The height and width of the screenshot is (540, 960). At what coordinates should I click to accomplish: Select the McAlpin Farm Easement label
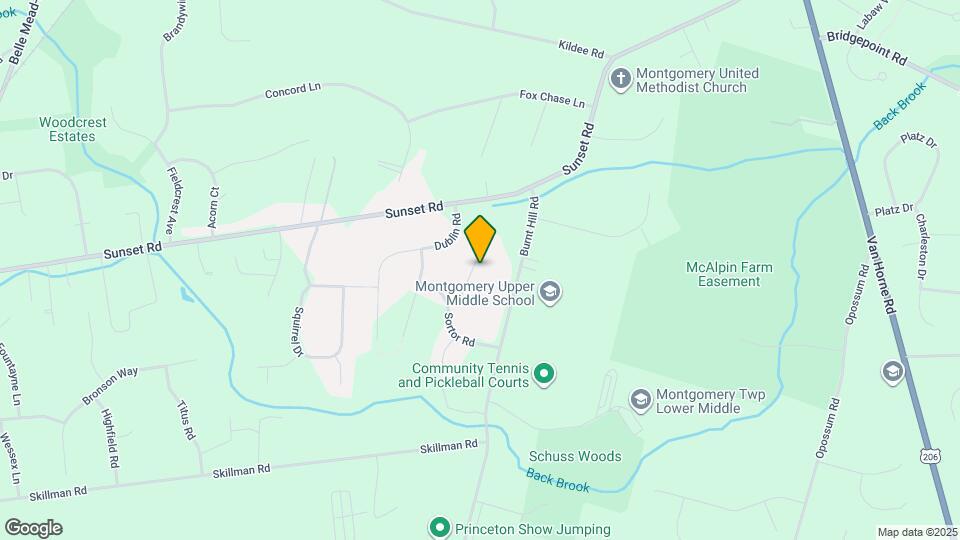pos(729,274)
